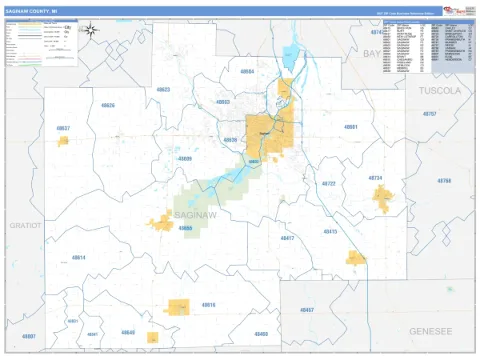Viewport: 480px width, 360px height.
Task: Open the ZIP code index table
Action: (x=429, y=47)
